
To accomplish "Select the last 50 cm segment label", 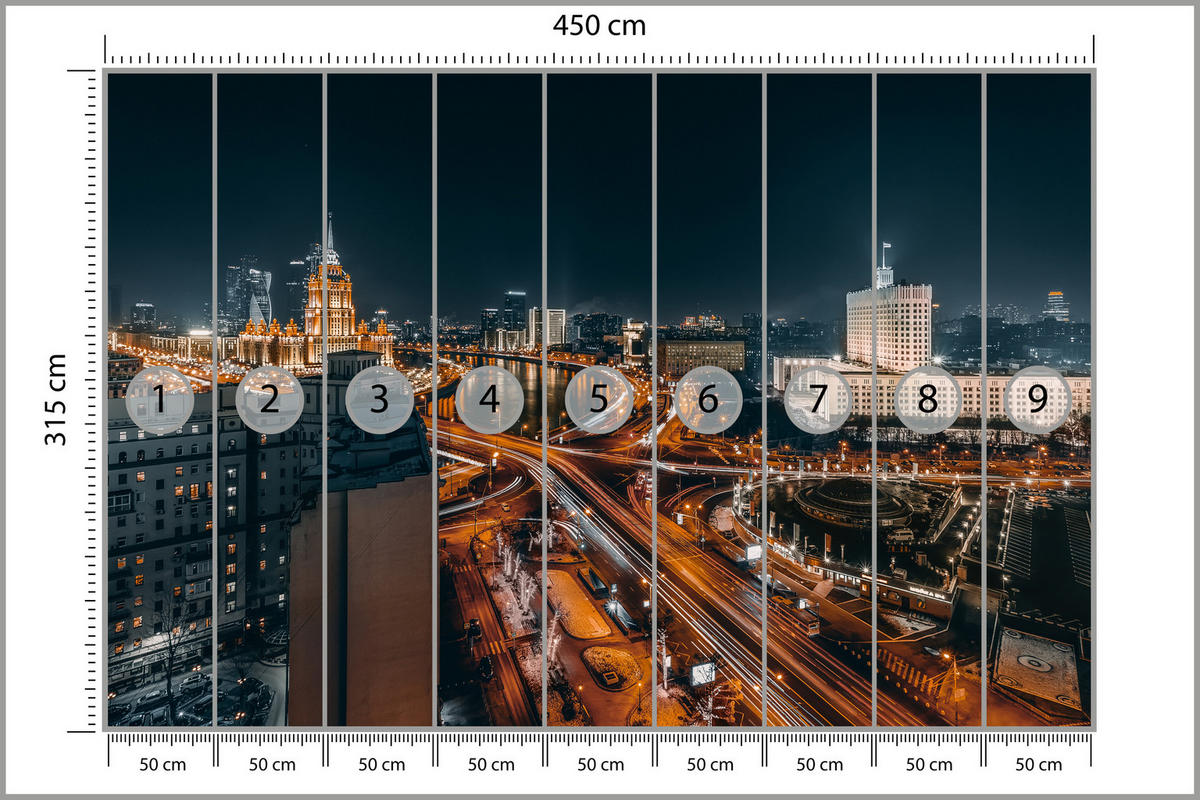I will (x=1037, y=764).
